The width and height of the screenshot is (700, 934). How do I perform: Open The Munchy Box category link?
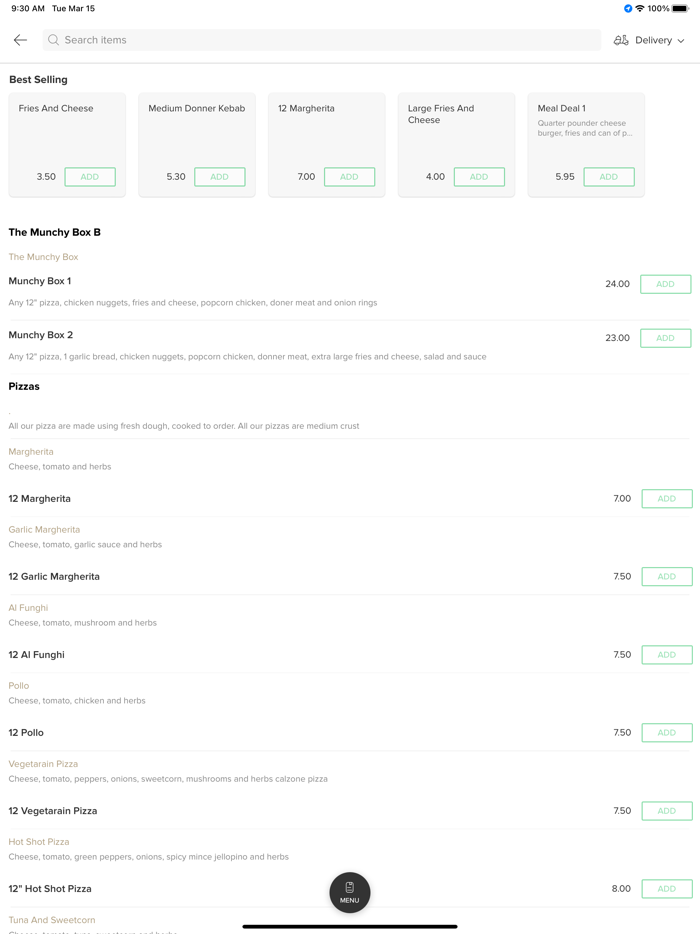click(43, 257)
